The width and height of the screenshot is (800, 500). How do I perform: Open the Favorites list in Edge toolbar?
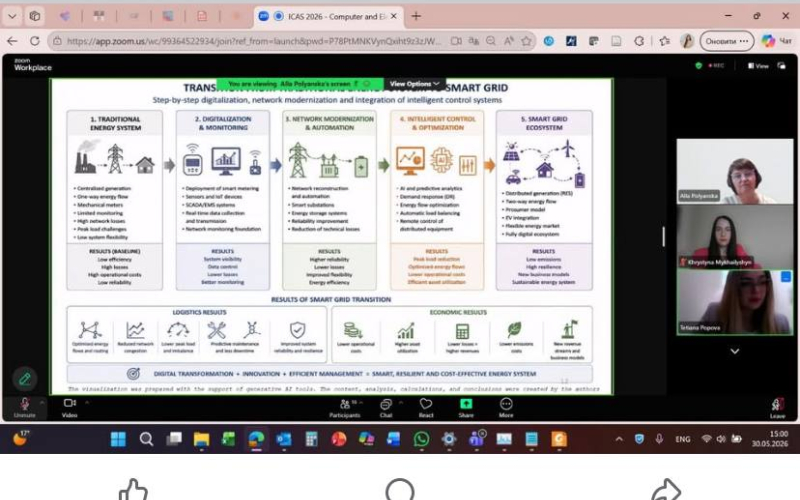point(664,41)
